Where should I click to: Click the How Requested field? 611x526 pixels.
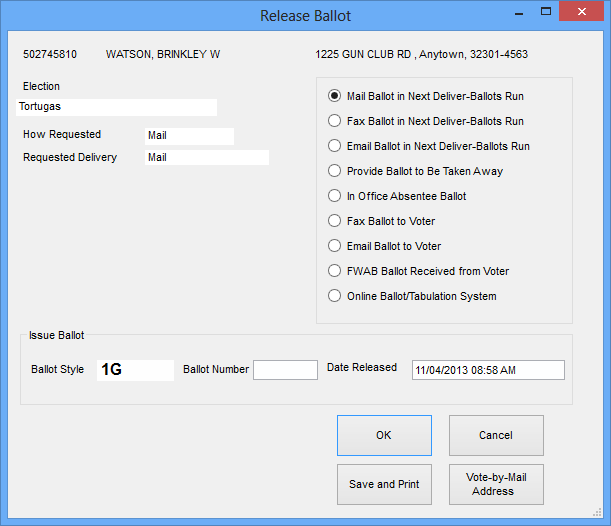[x=188, y=136]
